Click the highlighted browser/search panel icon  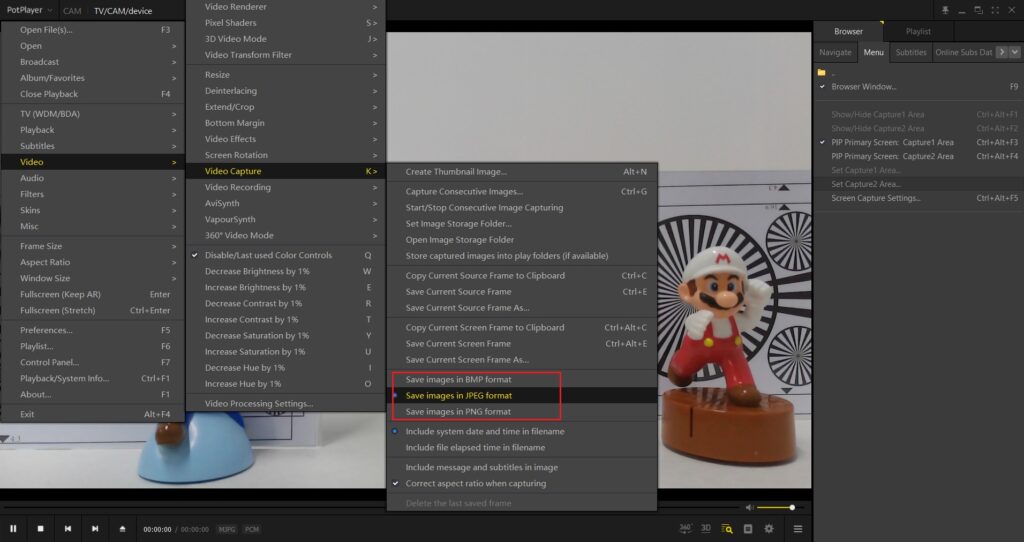pyautogui.click(x=727, y=529)
